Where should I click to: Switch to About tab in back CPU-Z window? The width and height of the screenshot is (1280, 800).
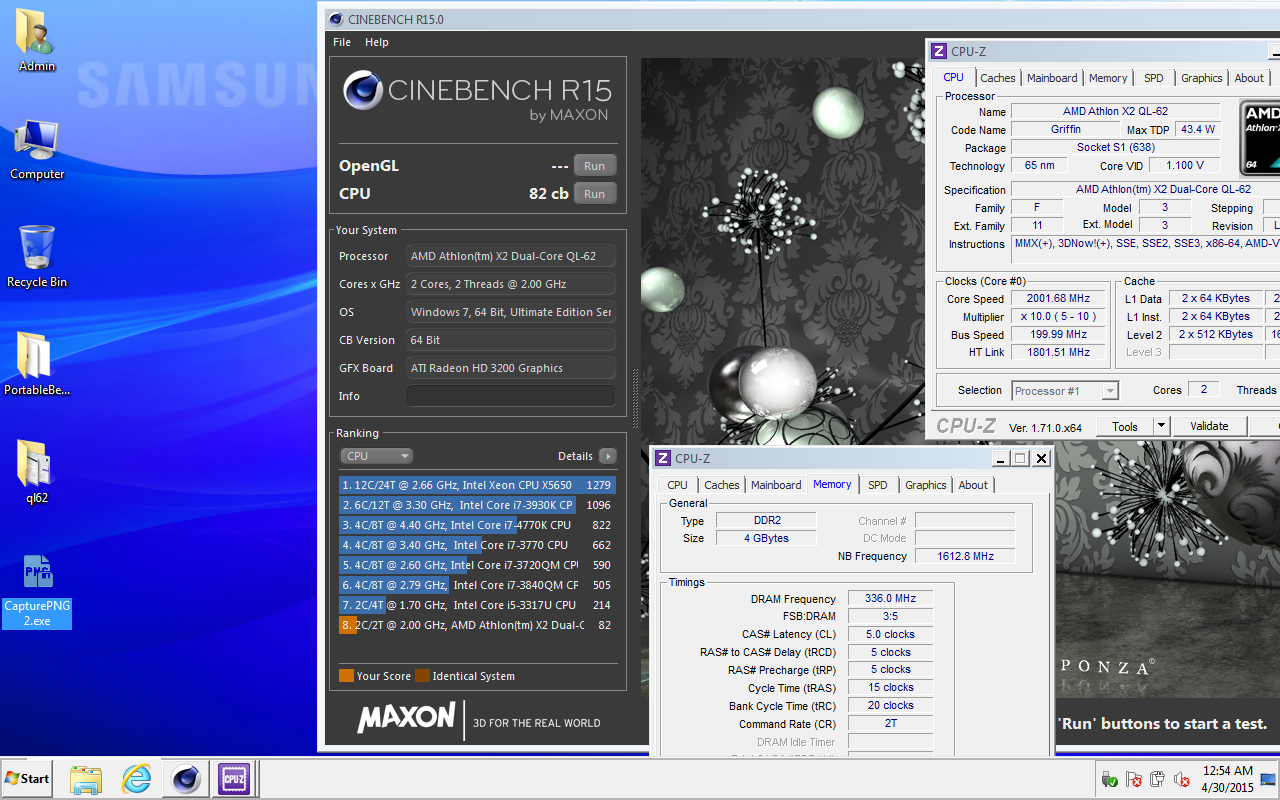pyautogui.click(x=1248, y=78)
